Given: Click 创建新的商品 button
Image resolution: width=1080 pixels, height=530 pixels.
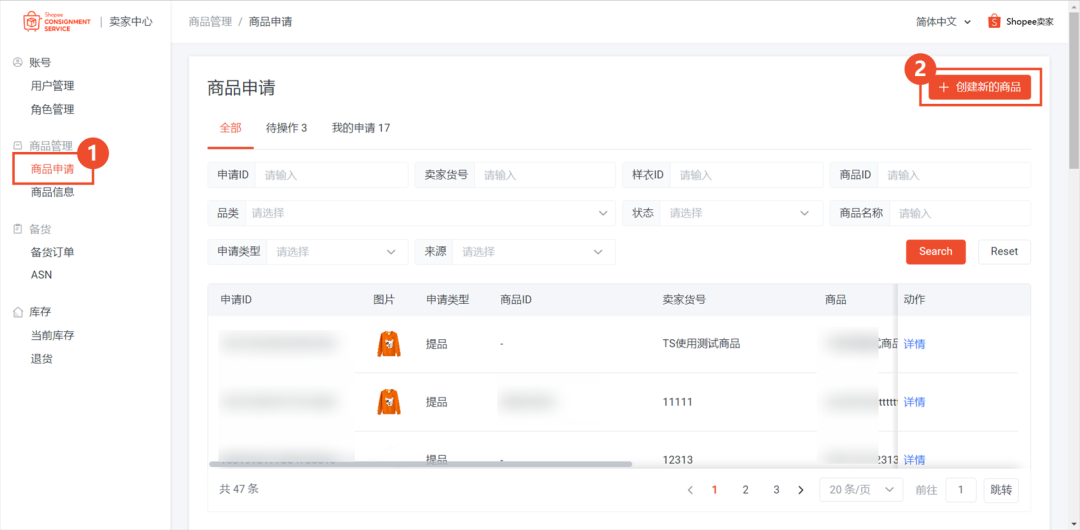Looking at the screenshot, I should pyautogui.click(x=980, y=88).
